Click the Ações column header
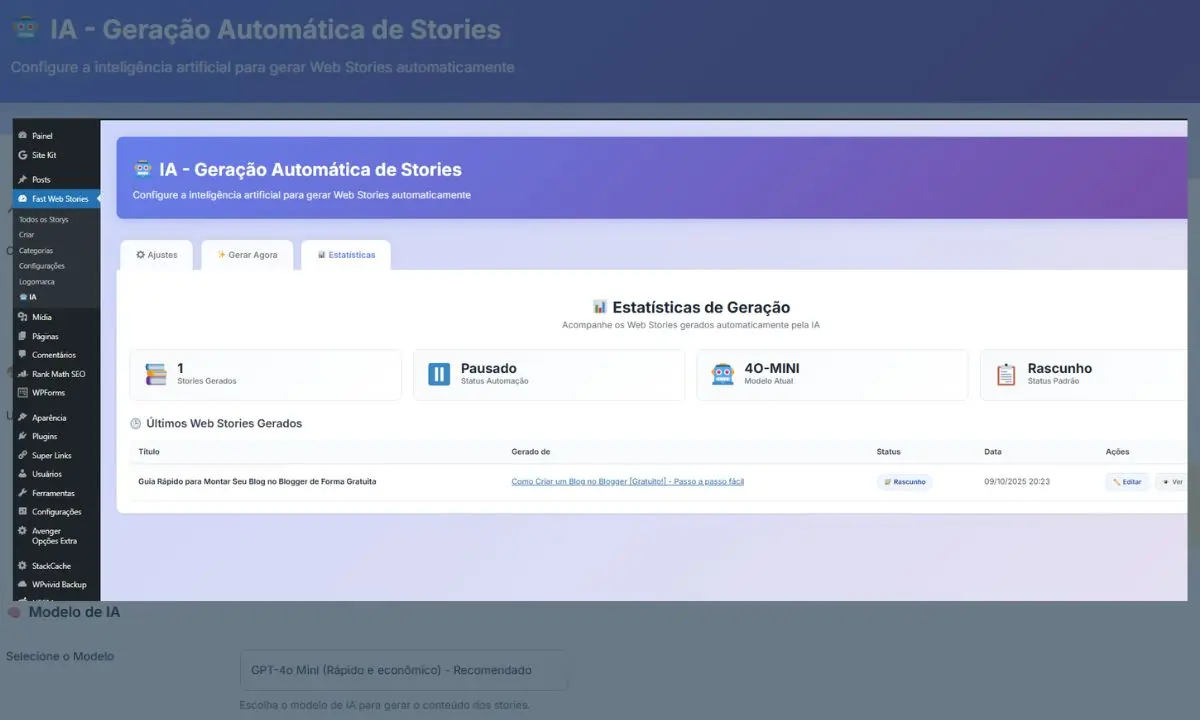1200x720 pixels. click(x=1117, y=452)
